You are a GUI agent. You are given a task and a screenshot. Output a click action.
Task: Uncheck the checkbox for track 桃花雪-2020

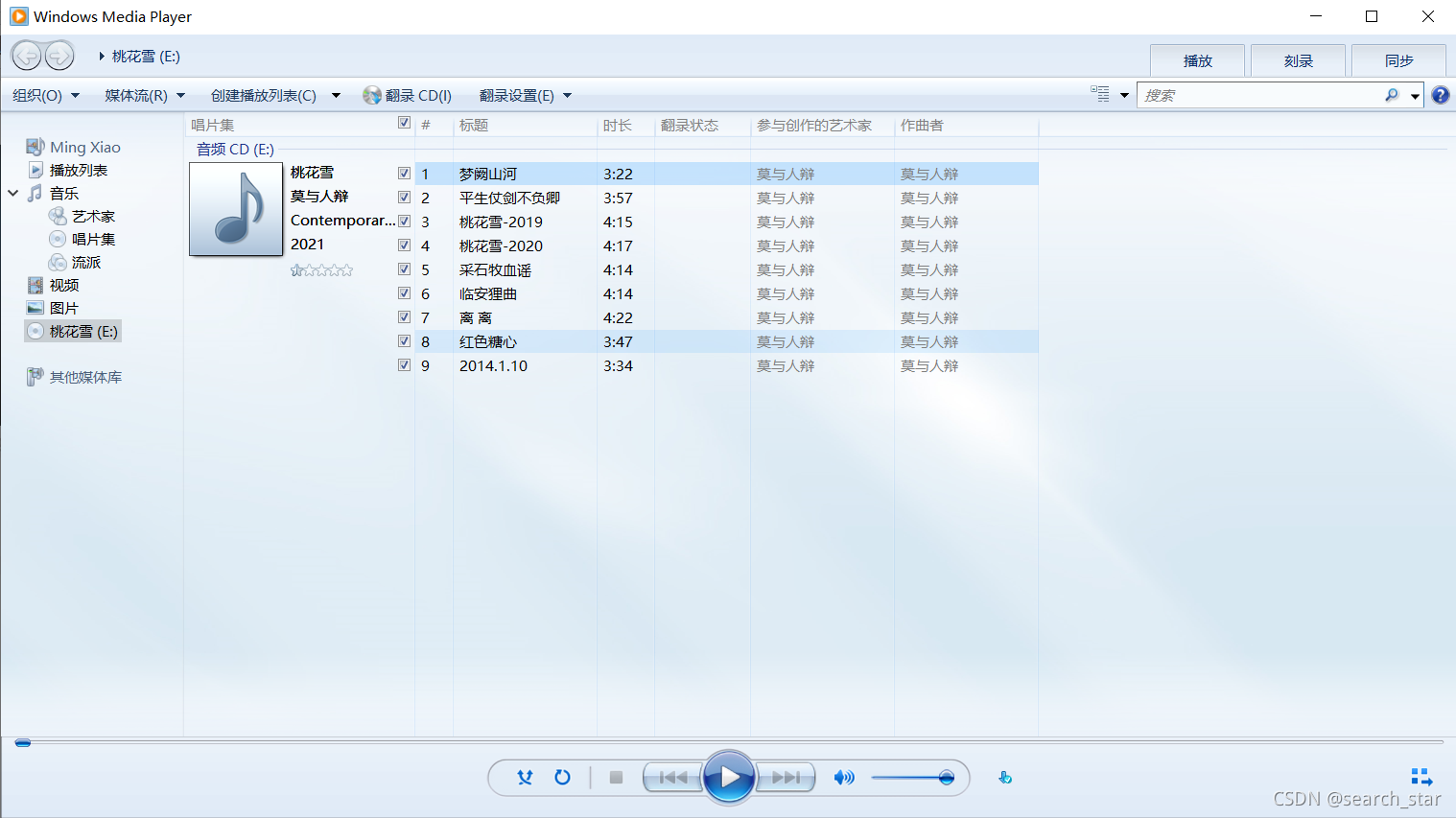(404, 245)
